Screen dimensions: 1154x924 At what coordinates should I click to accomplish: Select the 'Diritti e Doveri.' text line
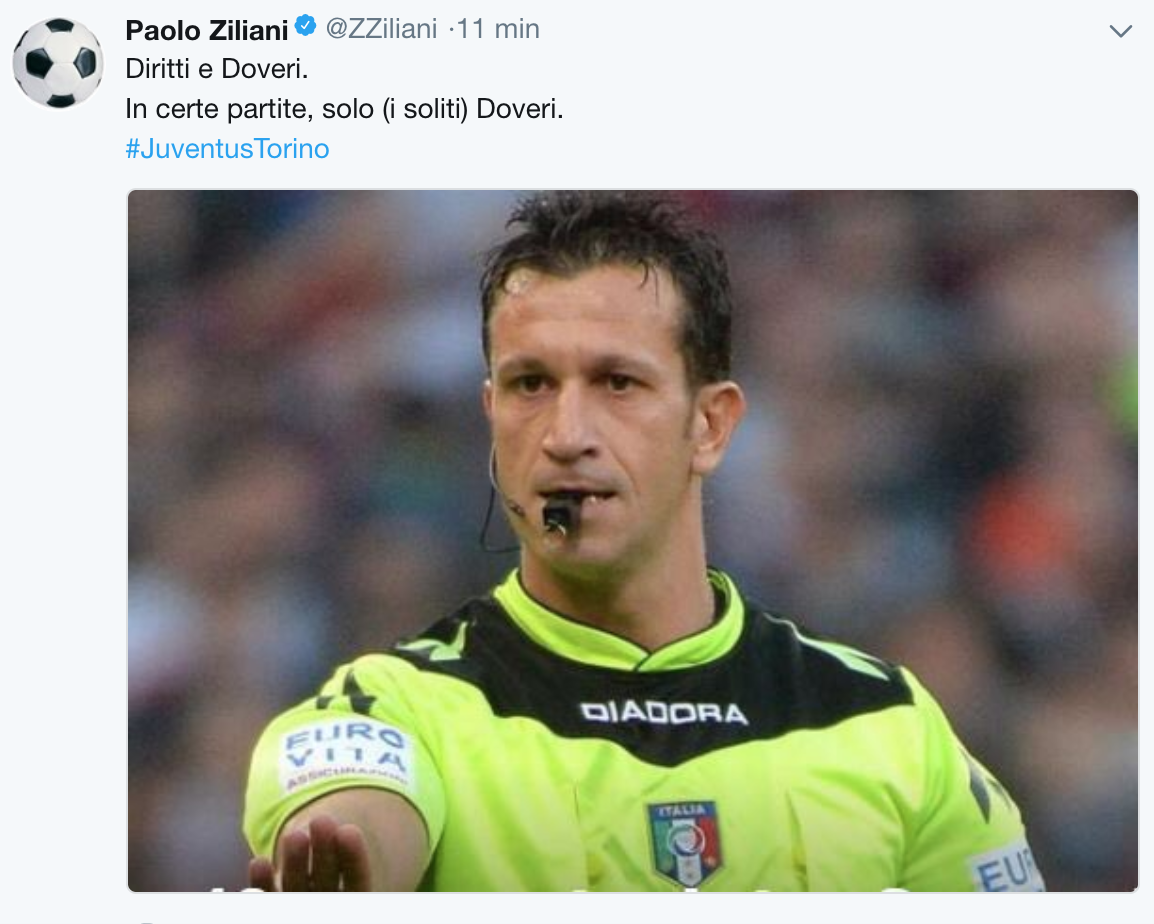[x=217, y=68]
